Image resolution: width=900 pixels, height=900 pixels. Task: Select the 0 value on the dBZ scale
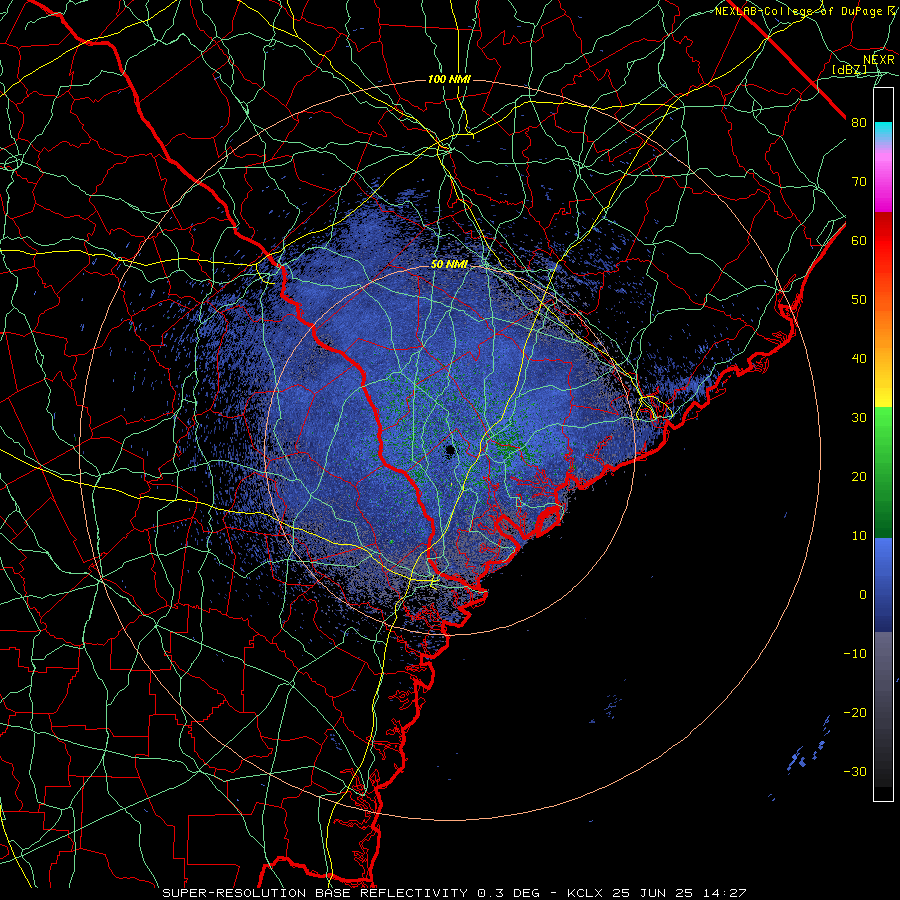pos(863,595)
